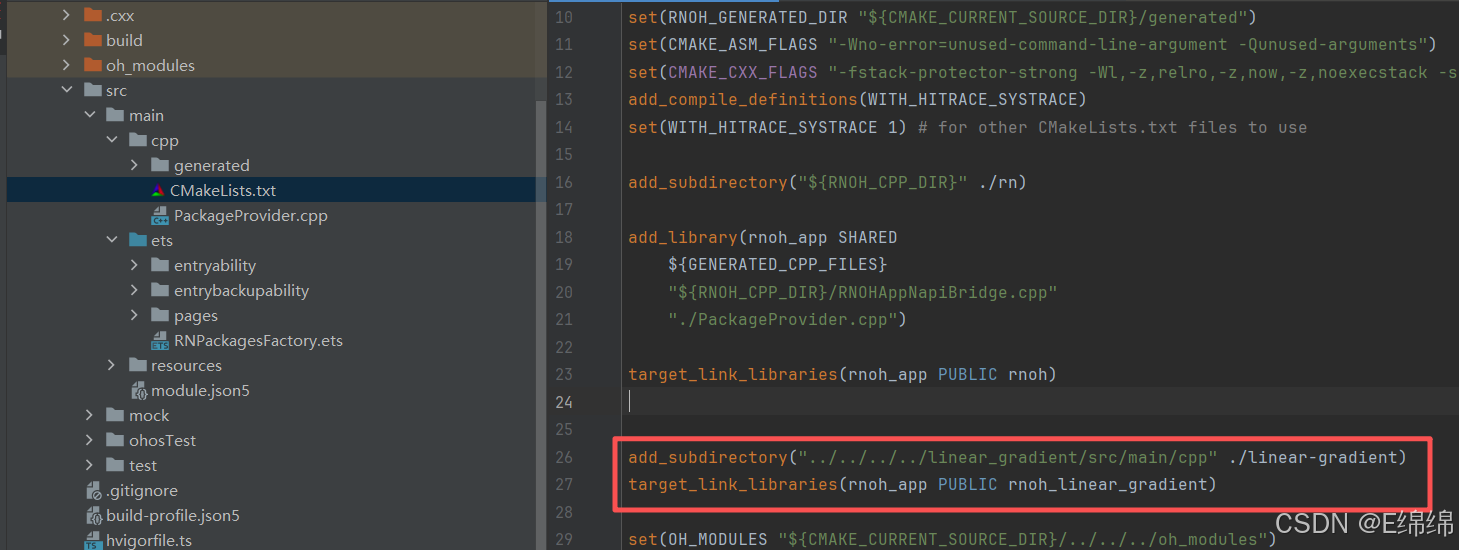Click the C++ file icon beside PackageProvider.cpp
Image resolution: width=1459 pixels, height=550 pixels.
tap(160, 215)
